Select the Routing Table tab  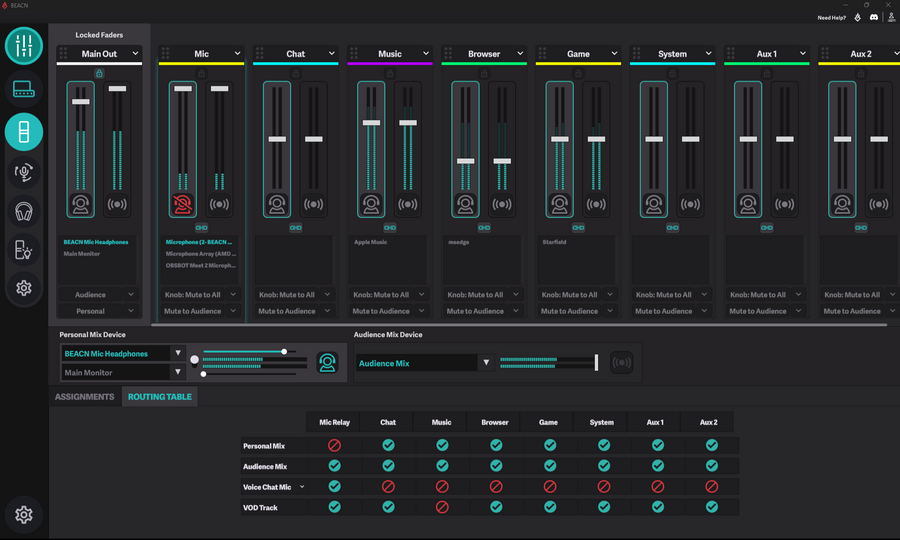tap(160, 397)
